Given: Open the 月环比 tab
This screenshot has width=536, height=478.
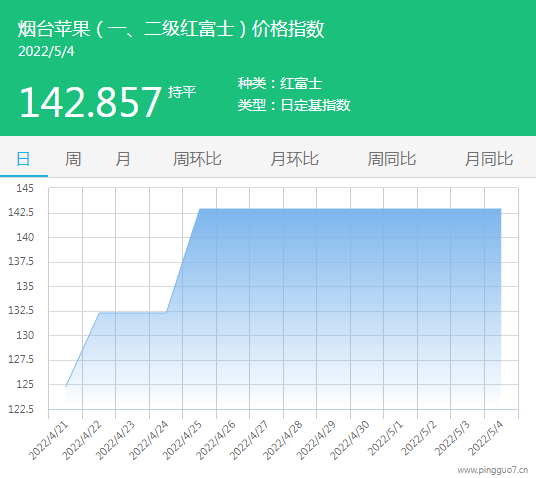Looking at the screenshot, I should pos(294,159).
